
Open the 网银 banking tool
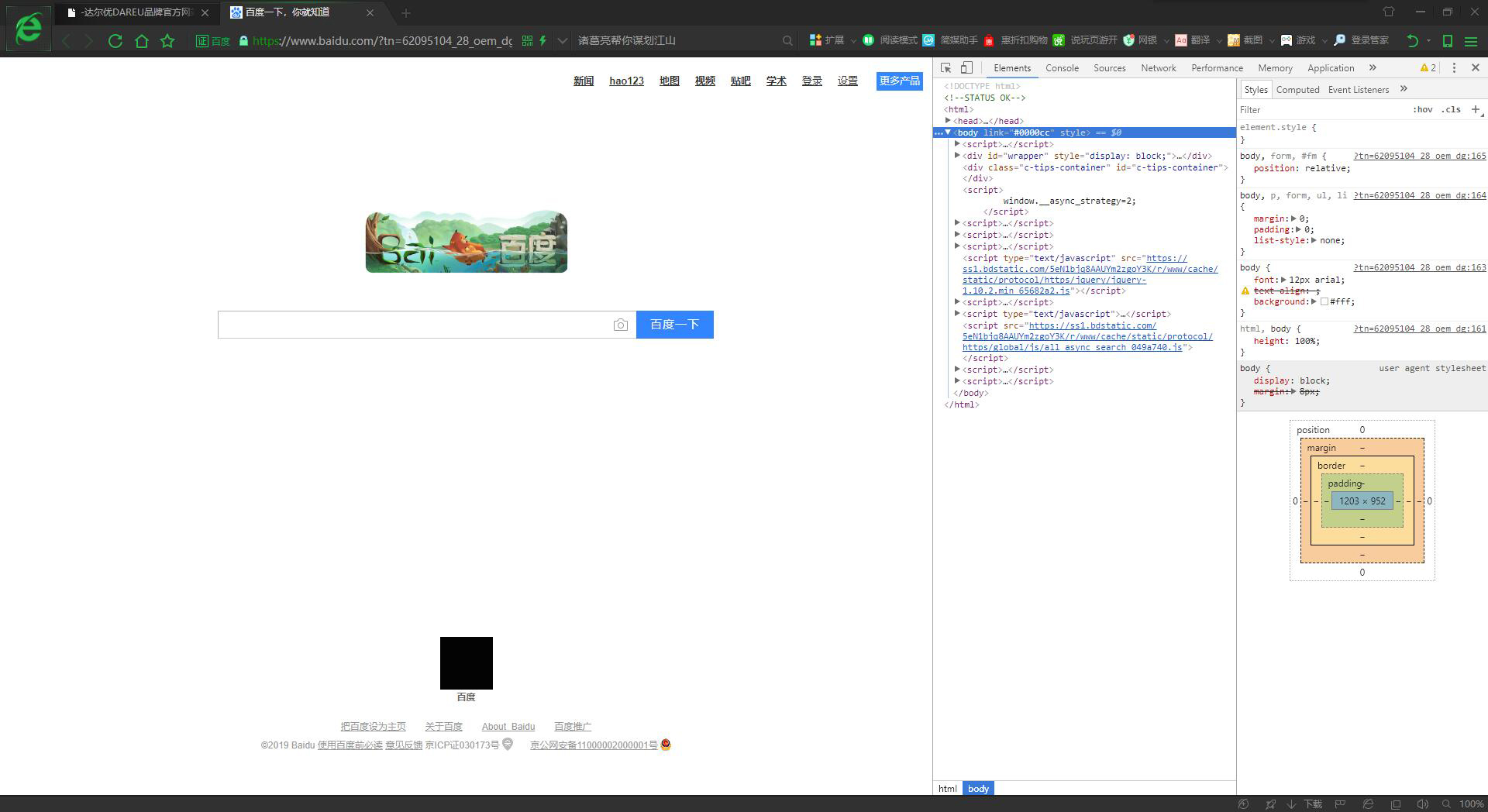[1140, 40]
